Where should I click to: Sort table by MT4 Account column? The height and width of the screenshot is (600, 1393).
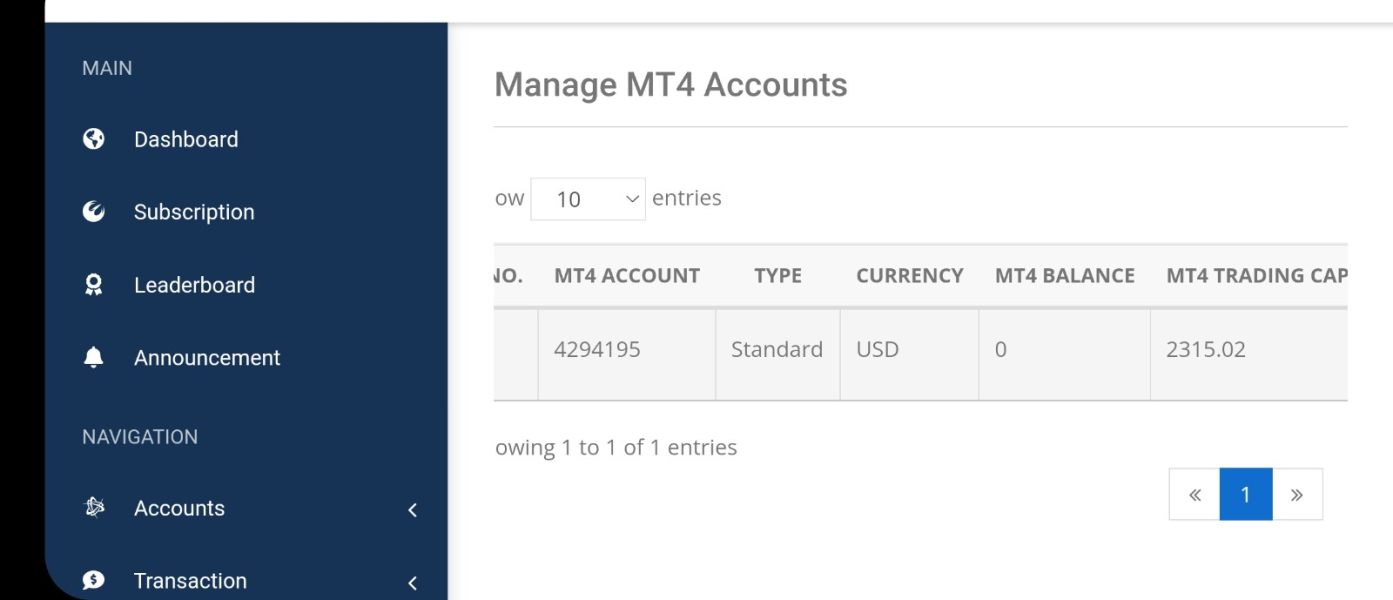(x=627, y=276)
